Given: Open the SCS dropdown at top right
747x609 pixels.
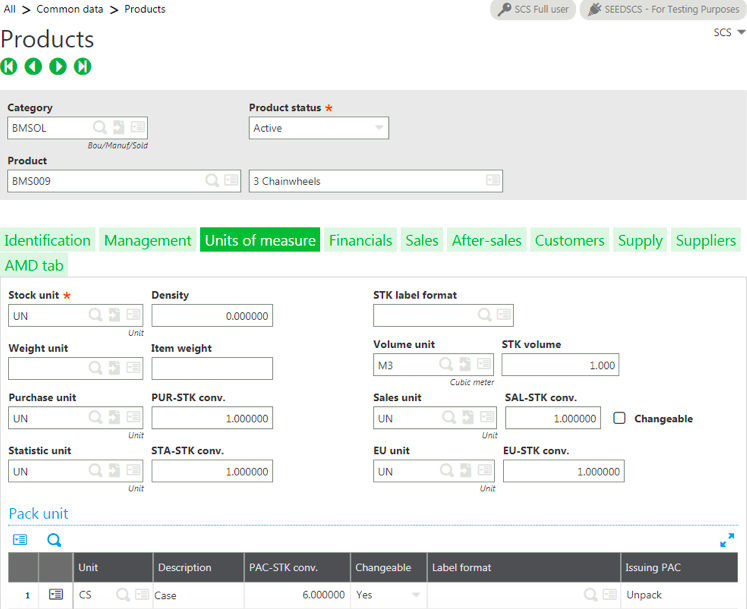Looking at the screenshot, I should point(729,33).
